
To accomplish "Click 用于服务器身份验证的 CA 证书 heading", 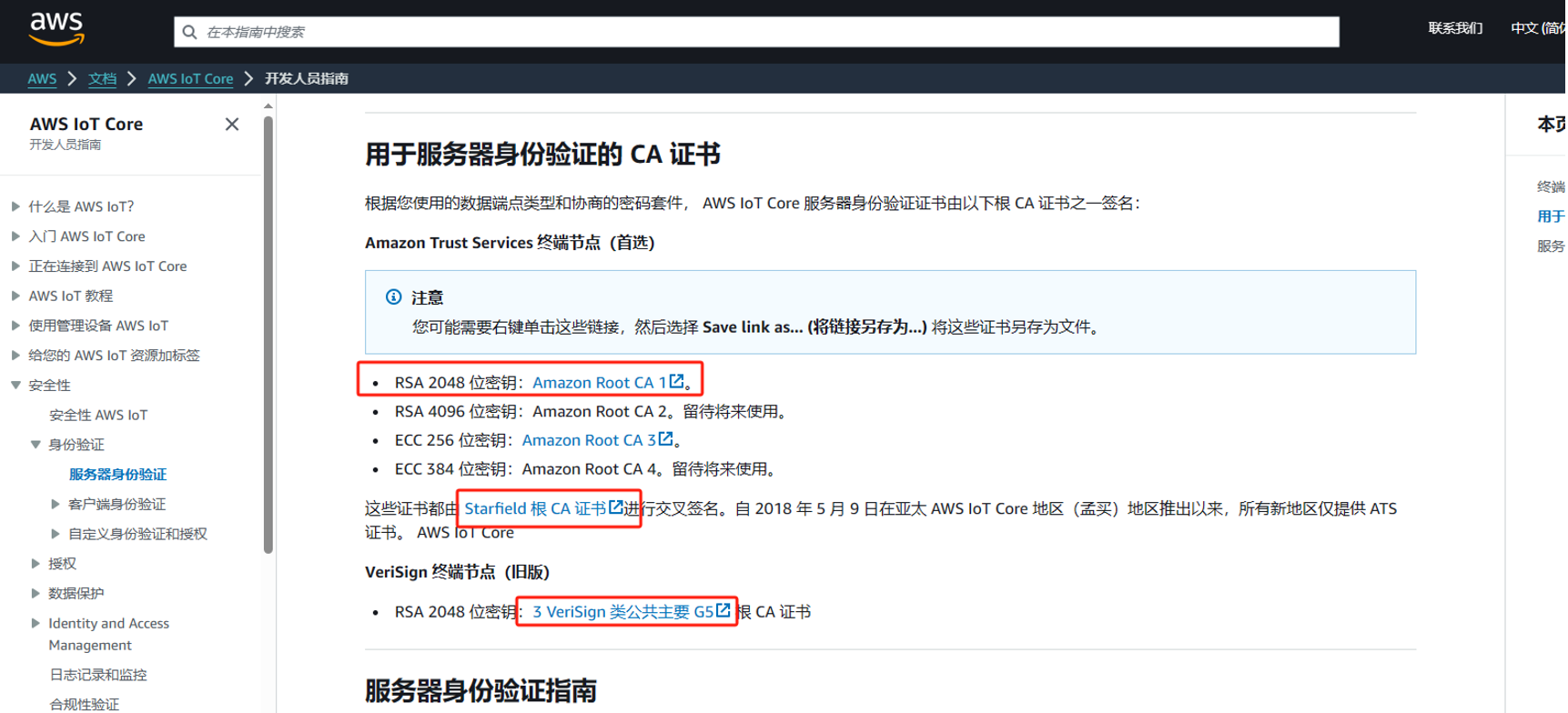I will [x=542, y=154].
